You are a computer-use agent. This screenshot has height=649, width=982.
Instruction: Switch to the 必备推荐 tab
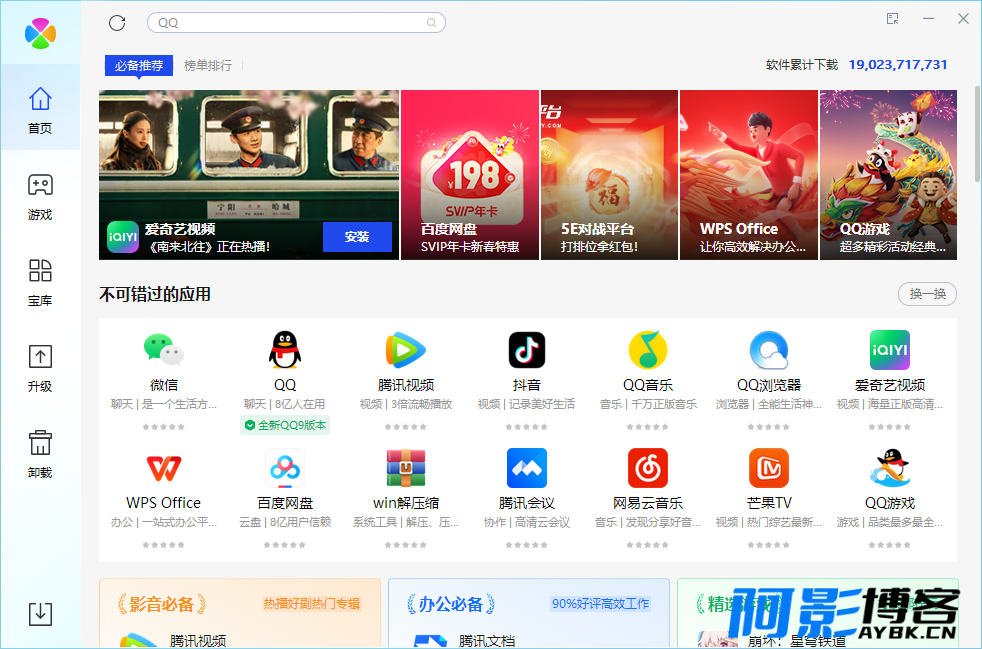138,65
